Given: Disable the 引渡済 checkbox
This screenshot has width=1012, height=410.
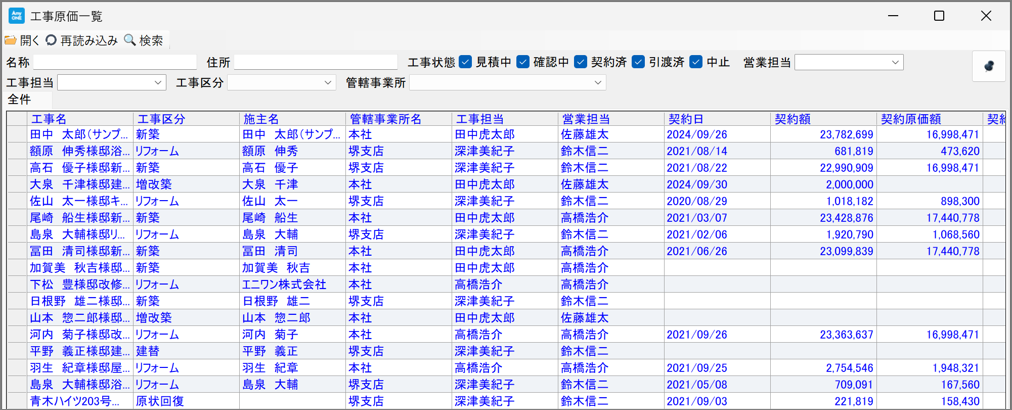Looking at the screenshot, I should tap(638, 62).
